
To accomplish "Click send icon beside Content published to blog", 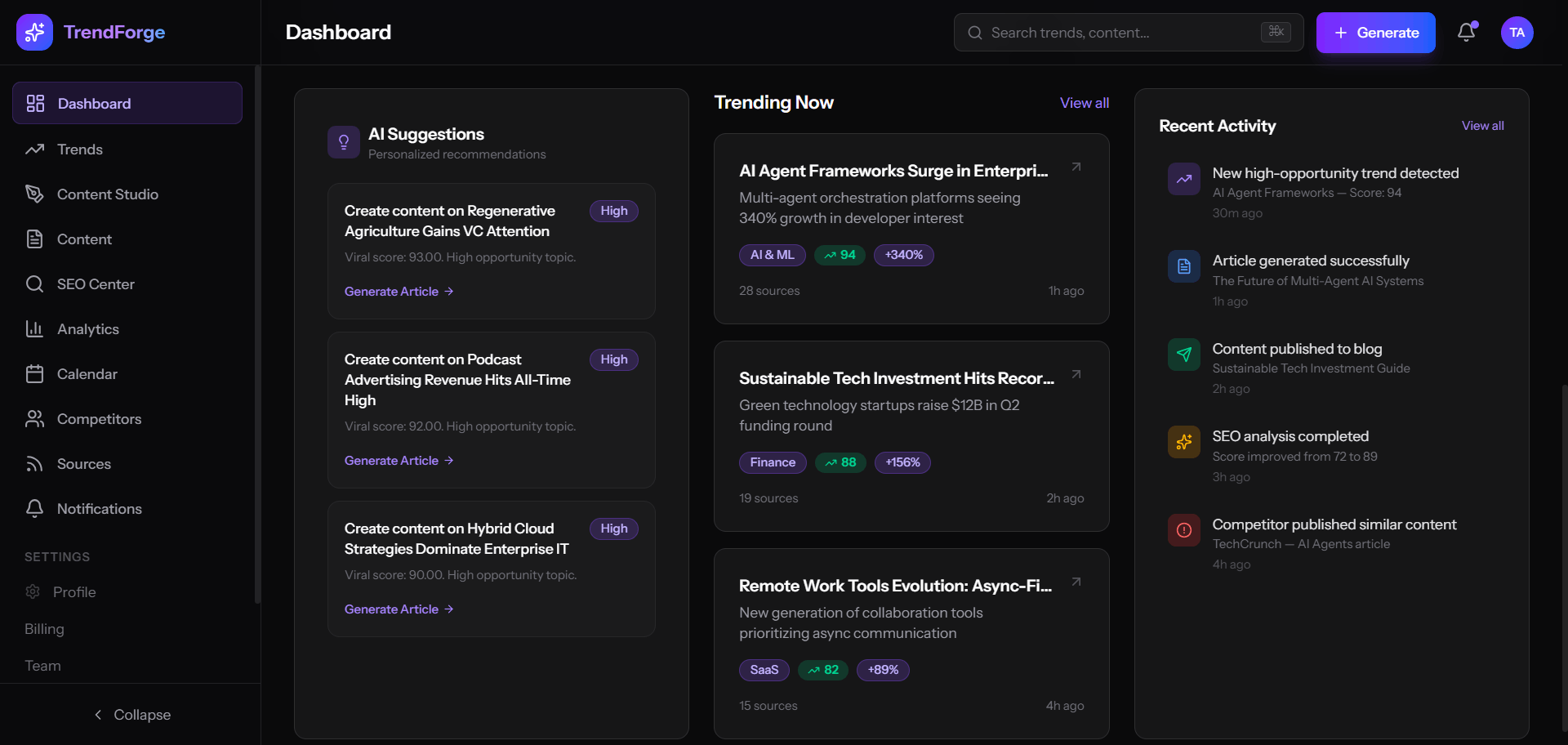I will tap(1183, 355).
